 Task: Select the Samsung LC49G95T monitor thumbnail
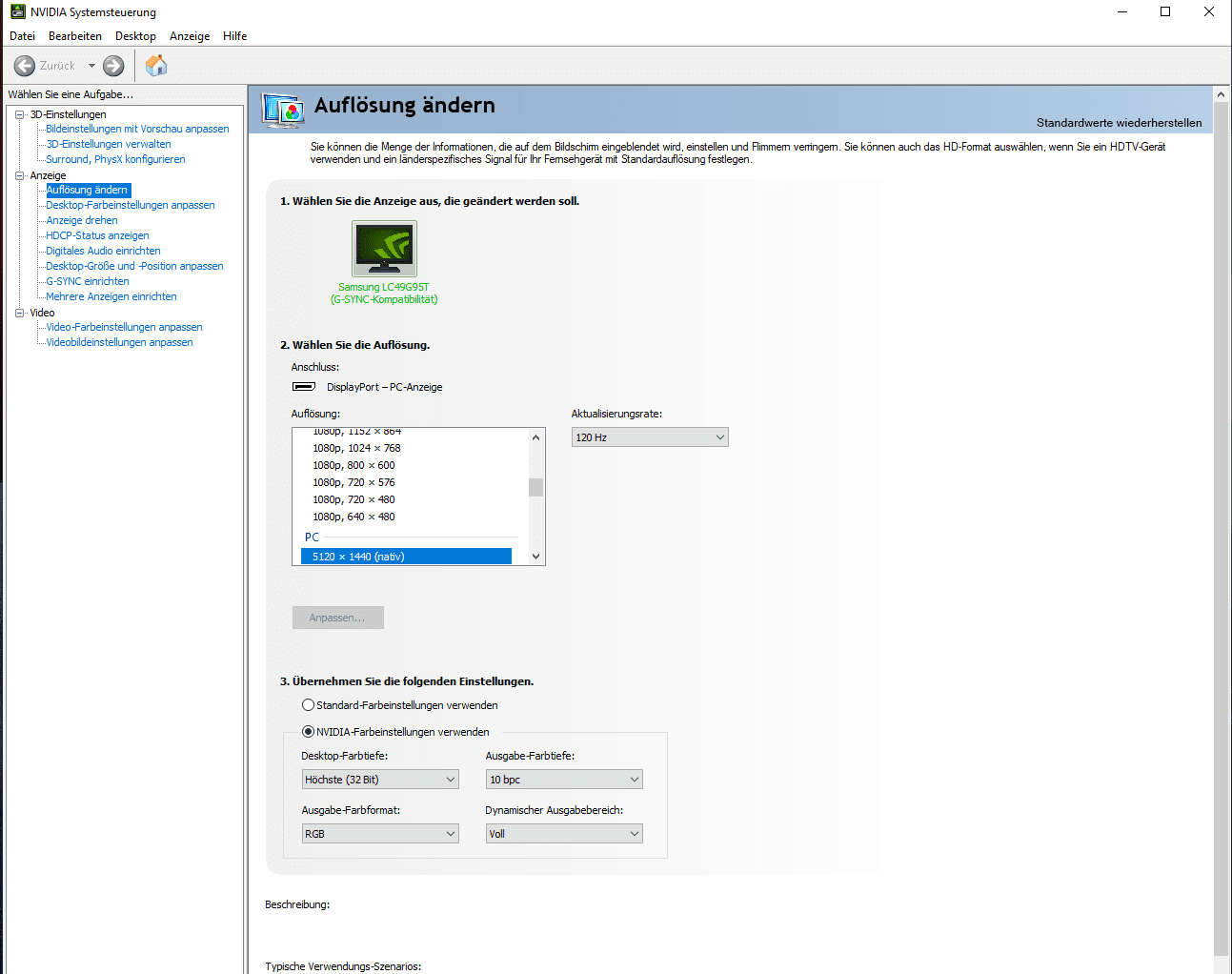click(x=384, y=249)
